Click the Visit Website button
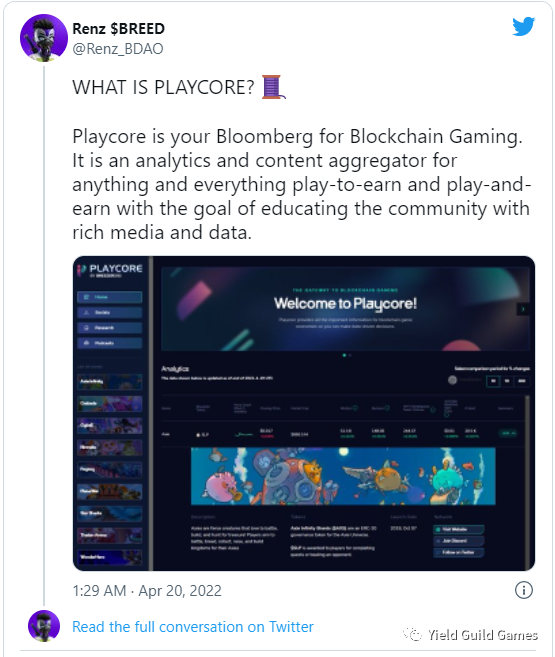The height and width of the screenshot is (657, 555). coord(459,529)
